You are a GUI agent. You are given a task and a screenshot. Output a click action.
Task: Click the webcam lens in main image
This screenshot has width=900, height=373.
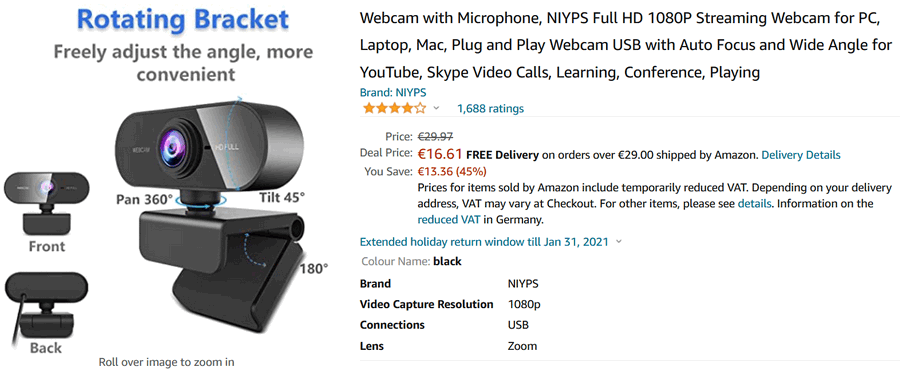pos(172,143)
